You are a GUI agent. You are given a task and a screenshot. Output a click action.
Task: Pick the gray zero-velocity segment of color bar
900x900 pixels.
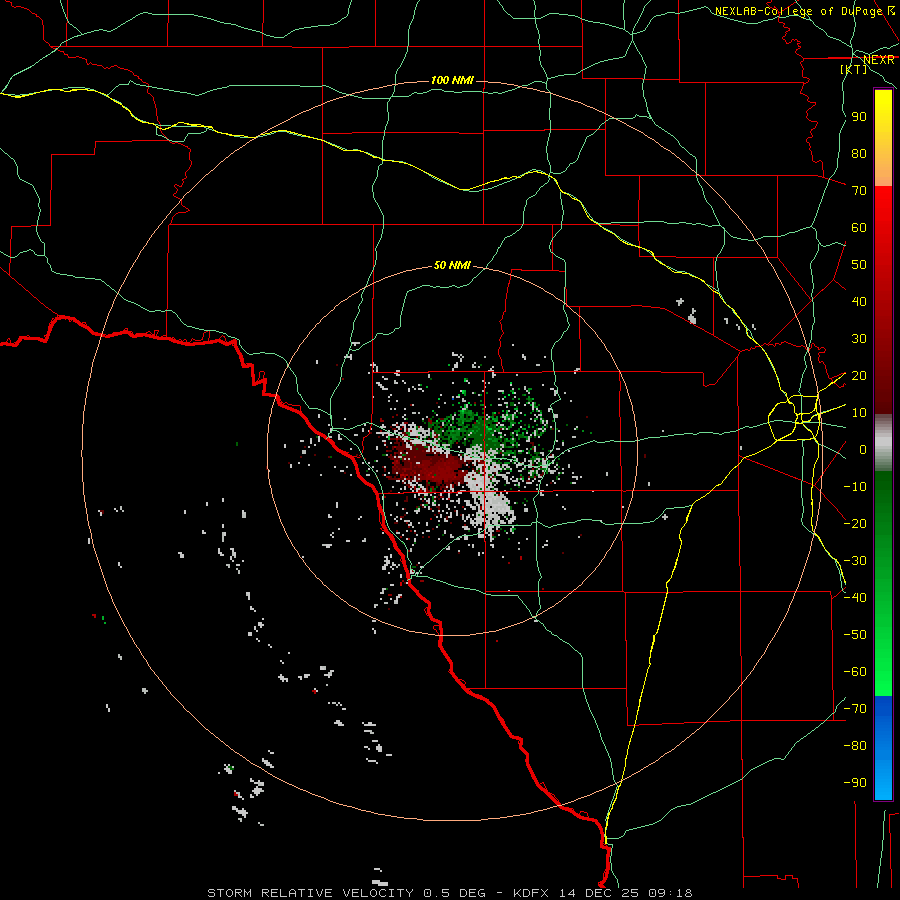pyautogui.click(x=883, y=443)
